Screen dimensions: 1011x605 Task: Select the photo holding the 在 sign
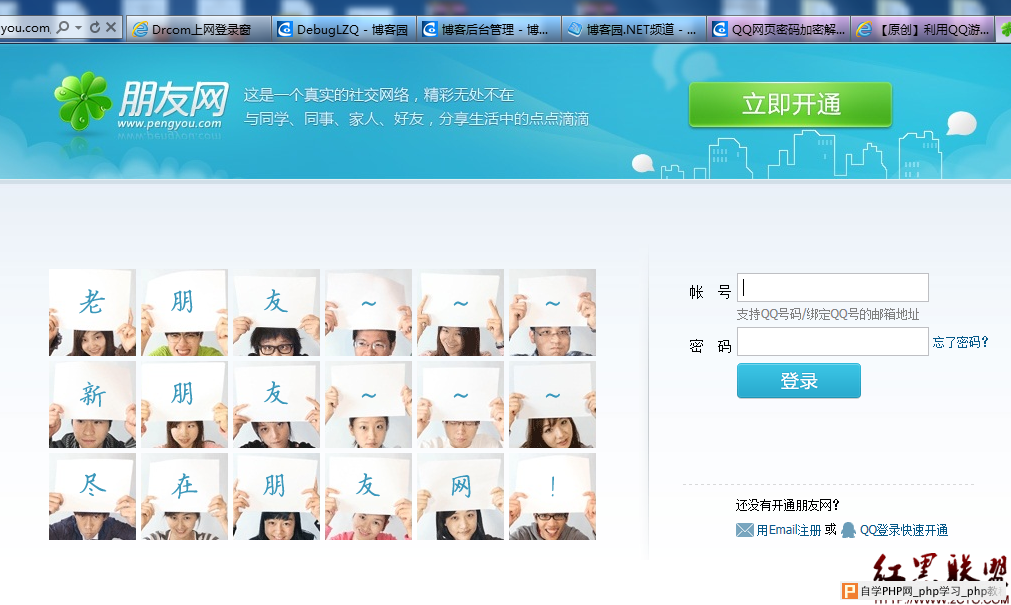pos(184,497)
